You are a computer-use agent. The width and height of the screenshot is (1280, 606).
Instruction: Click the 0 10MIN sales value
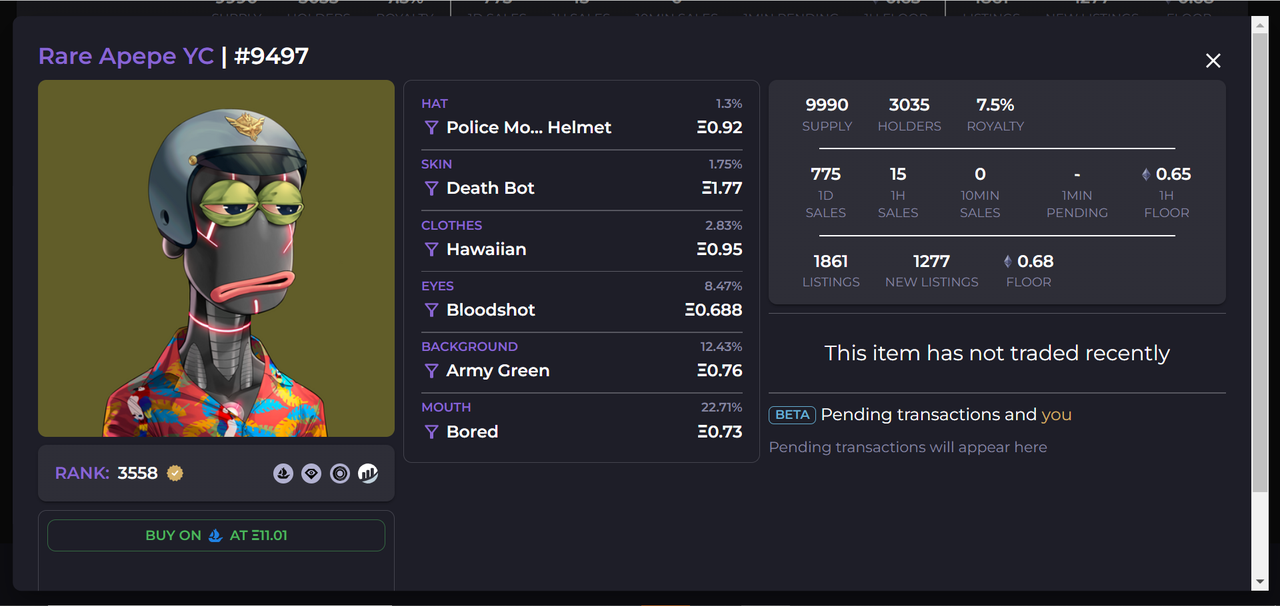980,174
